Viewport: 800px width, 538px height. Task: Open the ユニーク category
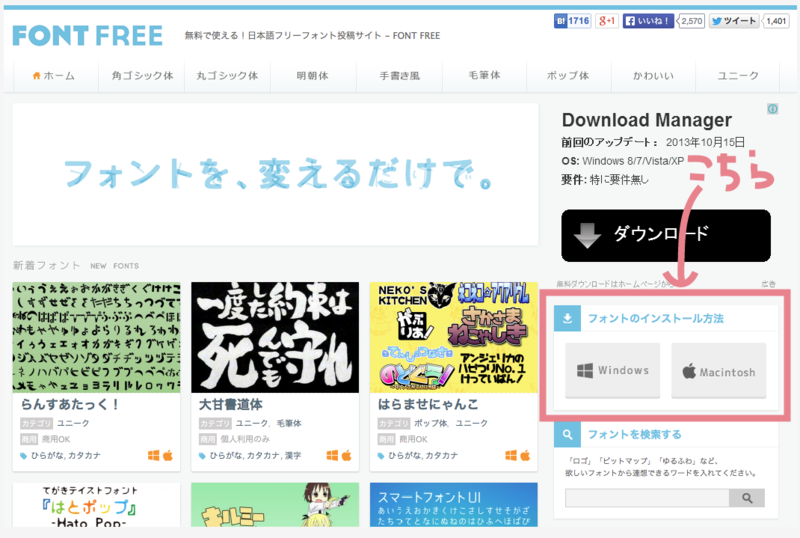tap(738, 76)
